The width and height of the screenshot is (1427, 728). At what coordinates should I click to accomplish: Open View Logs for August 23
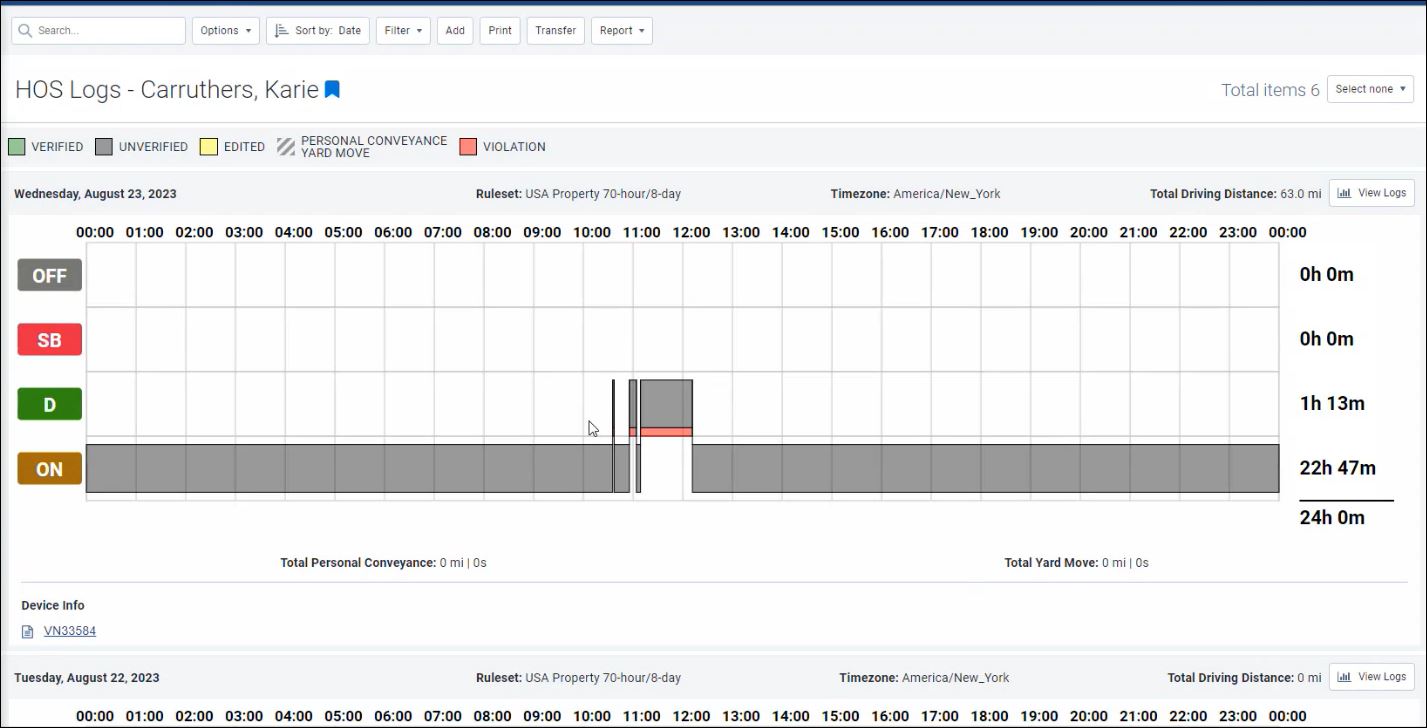coord(1371,193)
